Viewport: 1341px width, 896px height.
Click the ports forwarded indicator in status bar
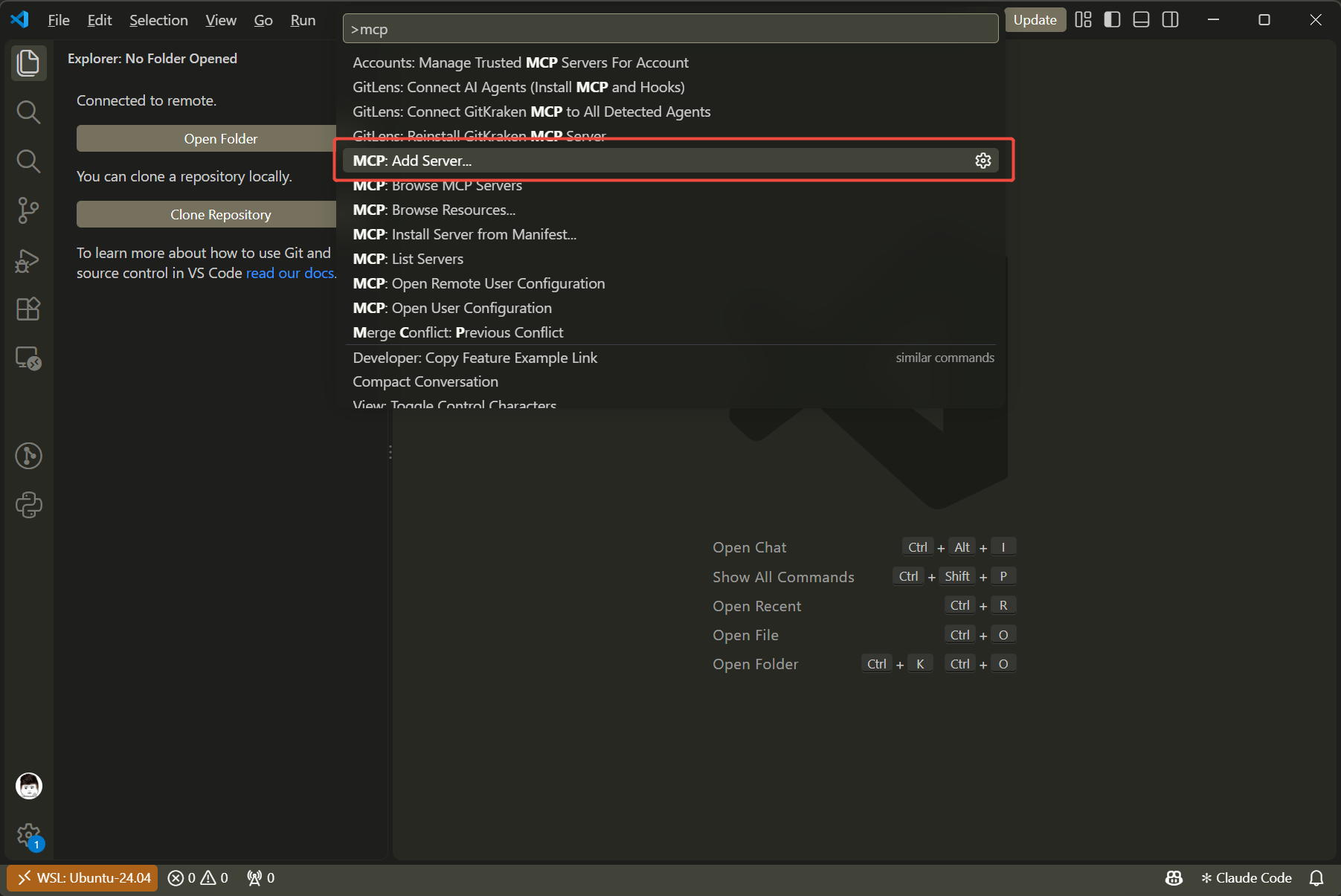click(x=261, y=878)
